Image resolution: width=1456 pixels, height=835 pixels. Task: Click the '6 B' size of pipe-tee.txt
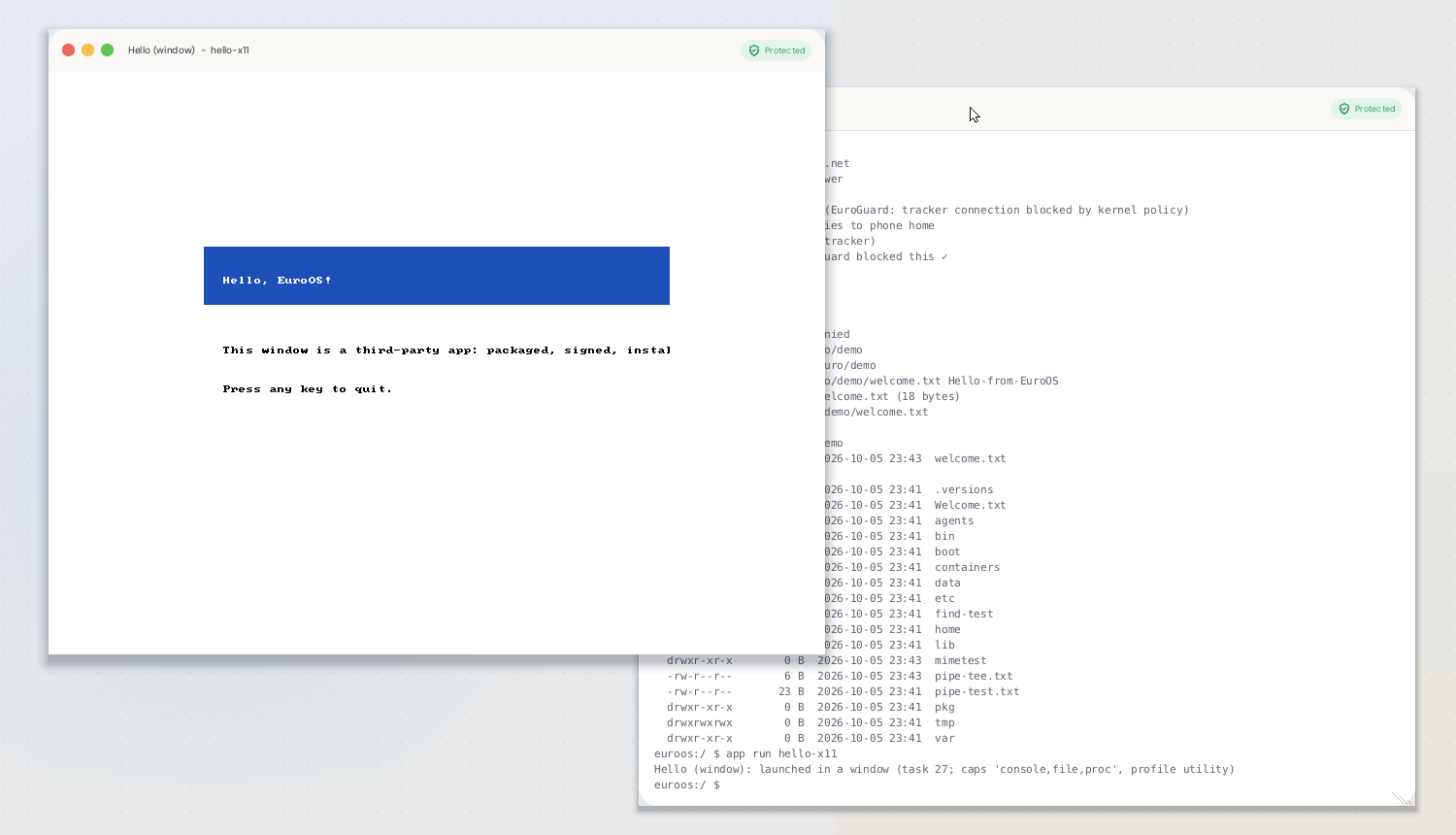(794, 676)
